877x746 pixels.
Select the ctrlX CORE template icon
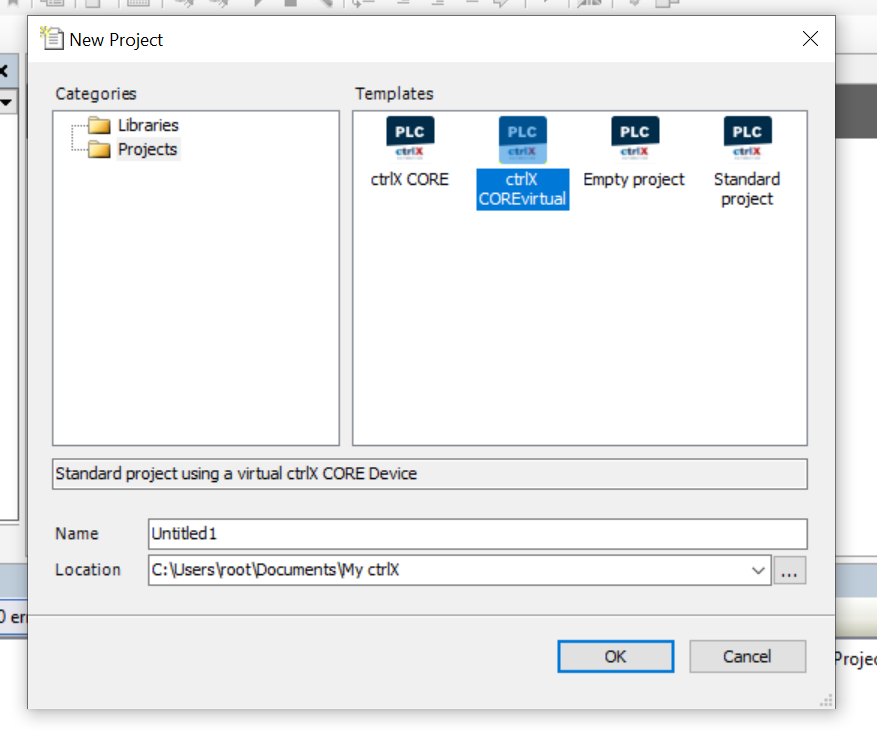[x=410, y=138]
